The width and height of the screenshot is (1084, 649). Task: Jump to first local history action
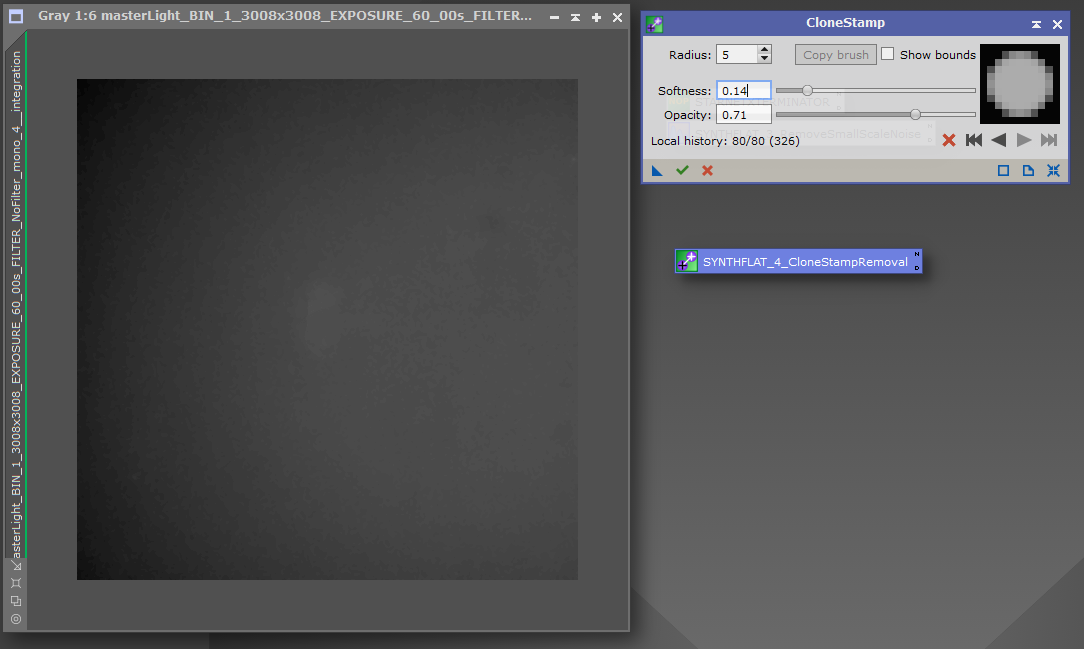[x=974, y=141]
